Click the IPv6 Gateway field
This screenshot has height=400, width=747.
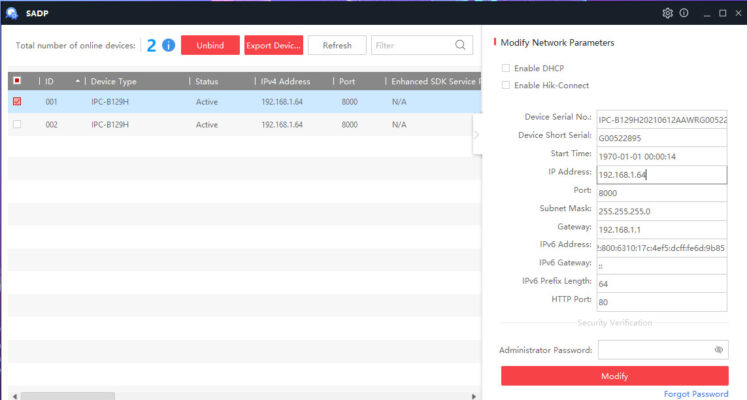[x=662, y=266]
